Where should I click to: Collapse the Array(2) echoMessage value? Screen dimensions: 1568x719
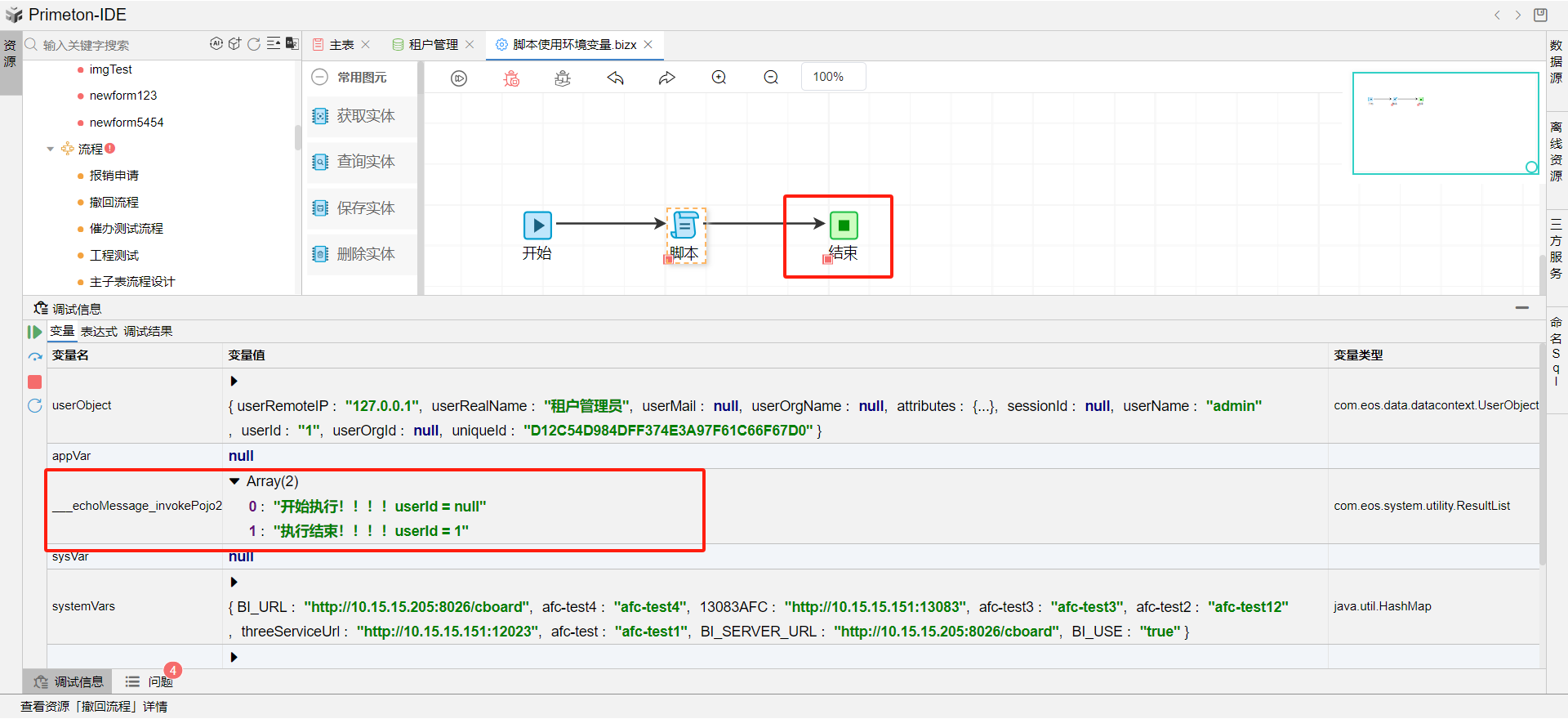[234, 481]
